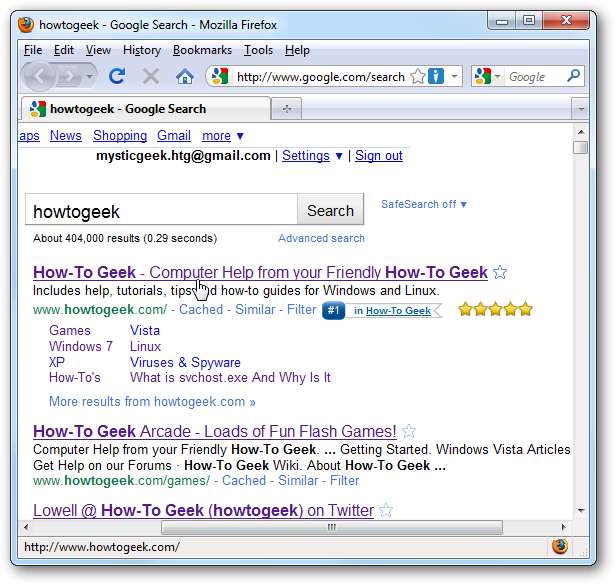615x584 pixels.
Task: Open the Gmail link
Action: coord(174,136)
